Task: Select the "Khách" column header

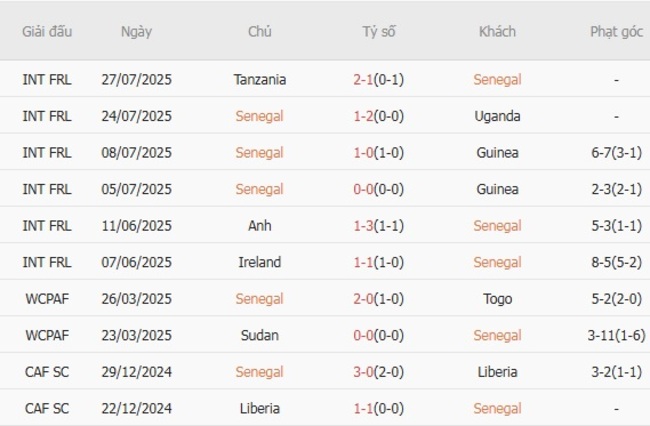Action: coord(497,31)
